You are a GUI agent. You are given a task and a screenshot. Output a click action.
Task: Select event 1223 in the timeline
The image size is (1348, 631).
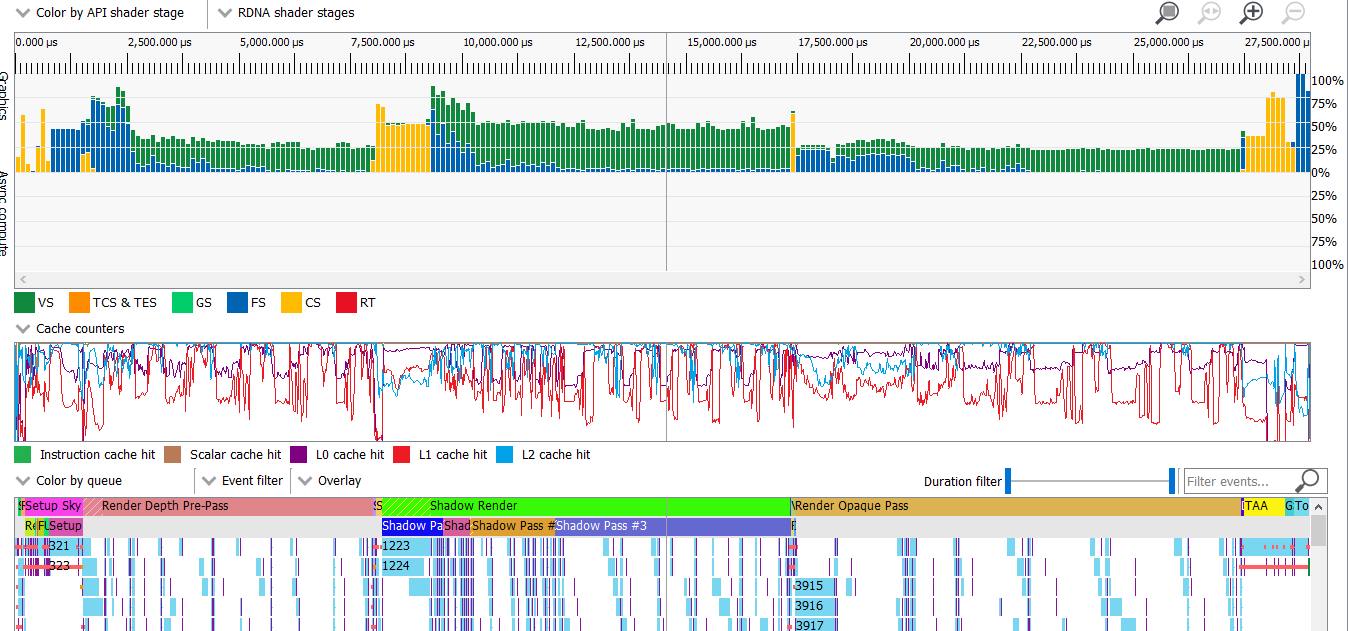click(406, 546)
